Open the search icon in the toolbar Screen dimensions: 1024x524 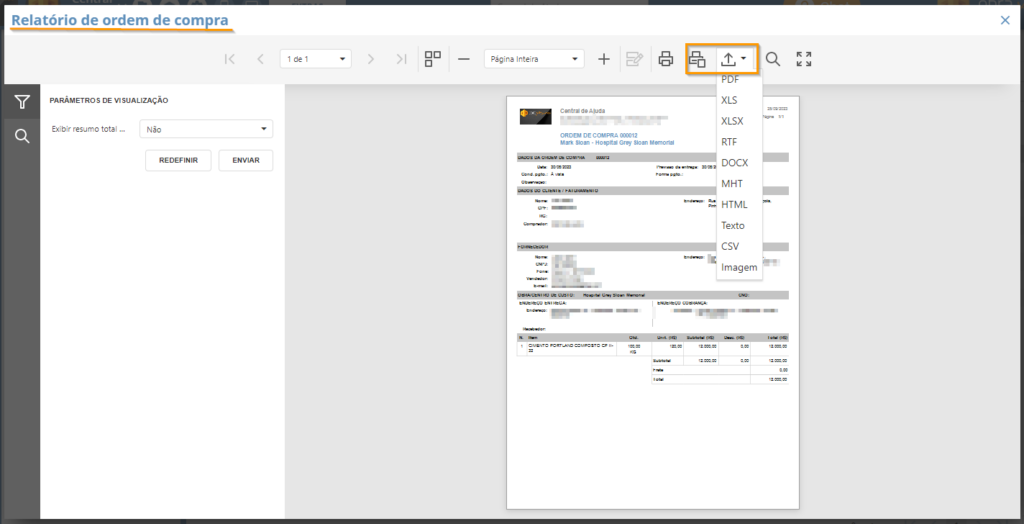point(773,59)
